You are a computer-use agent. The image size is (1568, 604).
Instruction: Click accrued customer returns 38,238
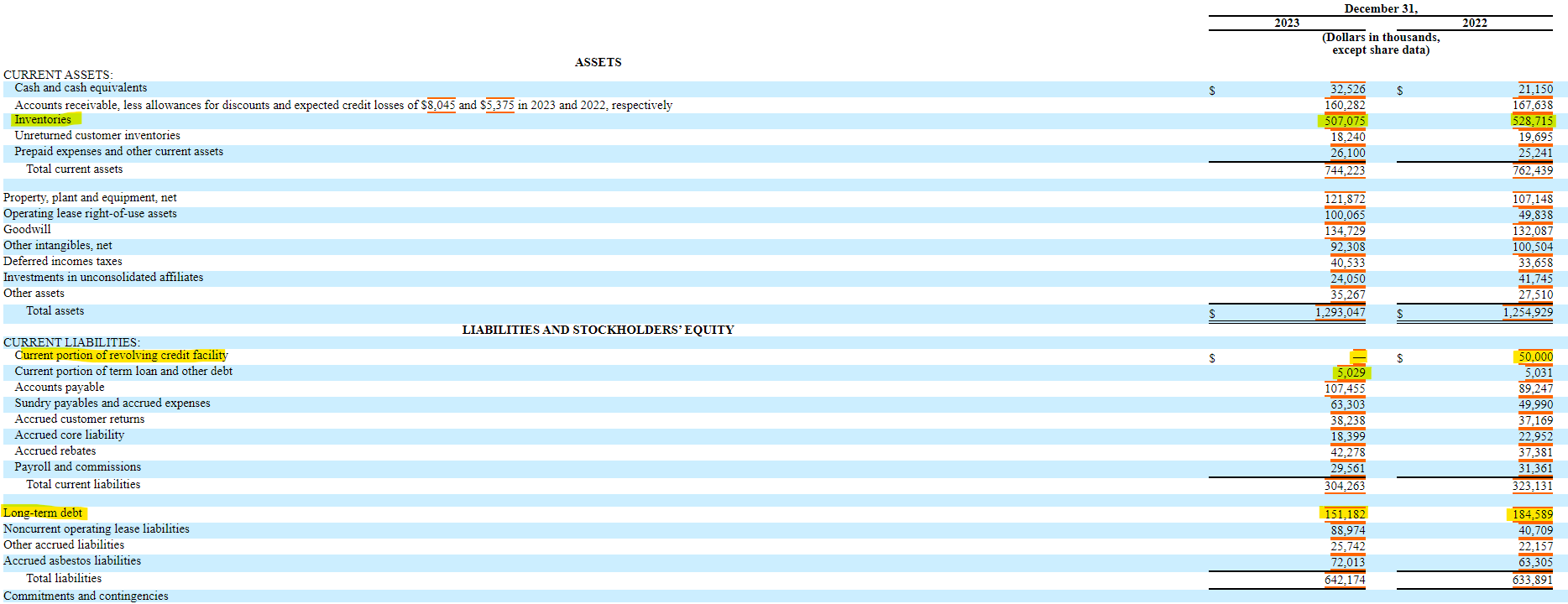click(x=1347, y=420)
